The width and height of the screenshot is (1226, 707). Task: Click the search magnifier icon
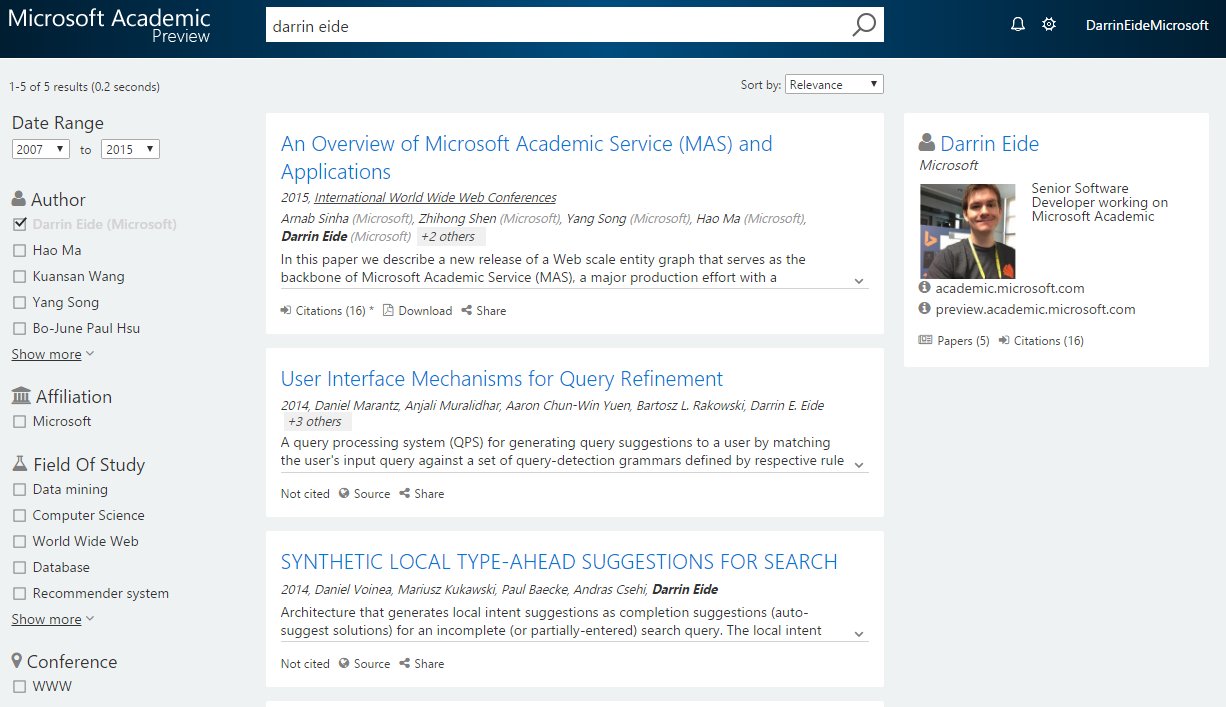pos(864,25)
